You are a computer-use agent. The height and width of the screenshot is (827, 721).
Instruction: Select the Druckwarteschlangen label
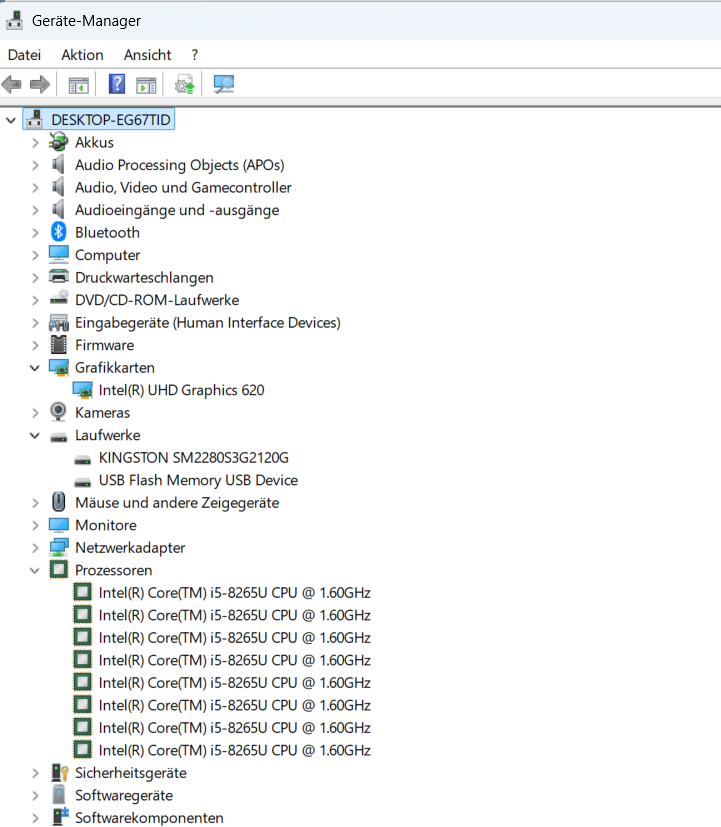(x=145, y=277)
